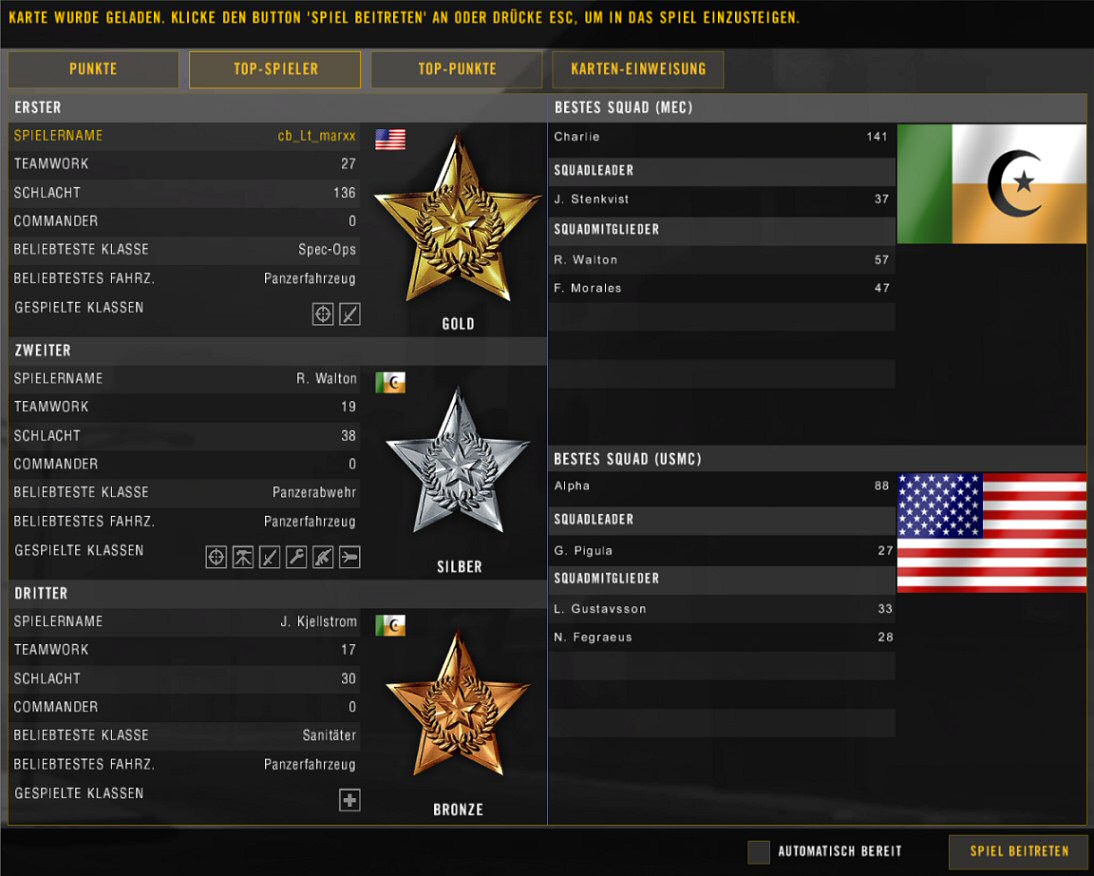Click the Dritter section header

click(x=278, y=593)
